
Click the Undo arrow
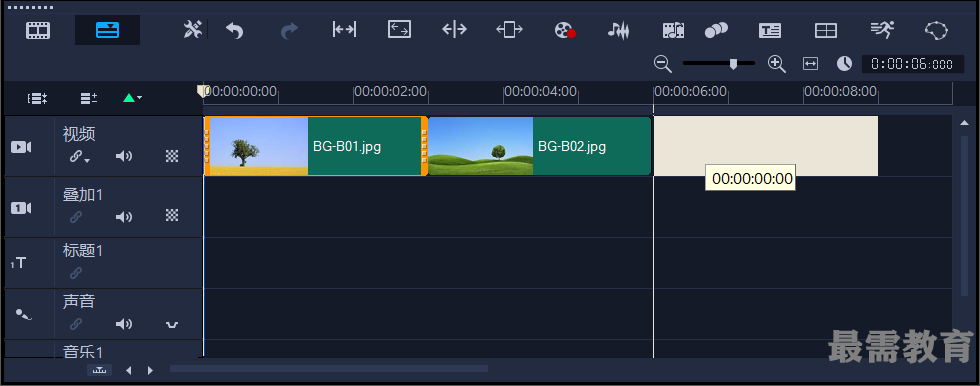tap(234, 30)
